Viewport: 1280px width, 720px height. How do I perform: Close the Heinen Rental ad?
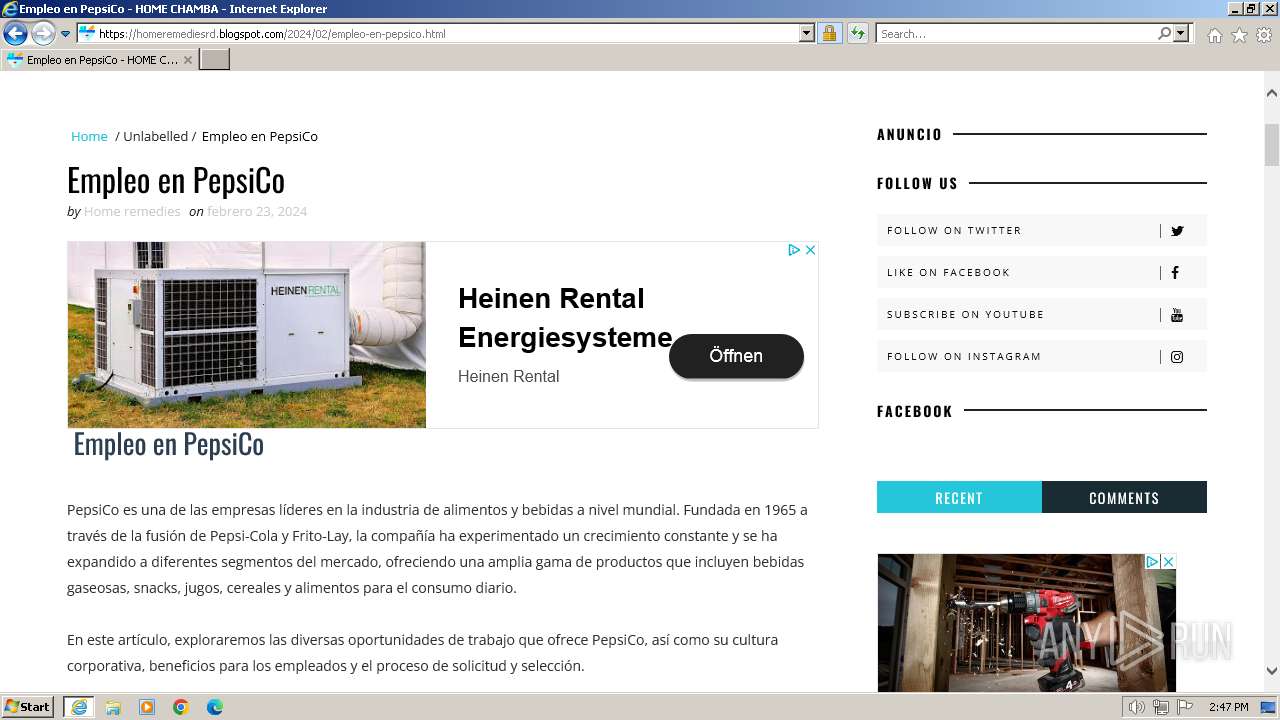810,250
